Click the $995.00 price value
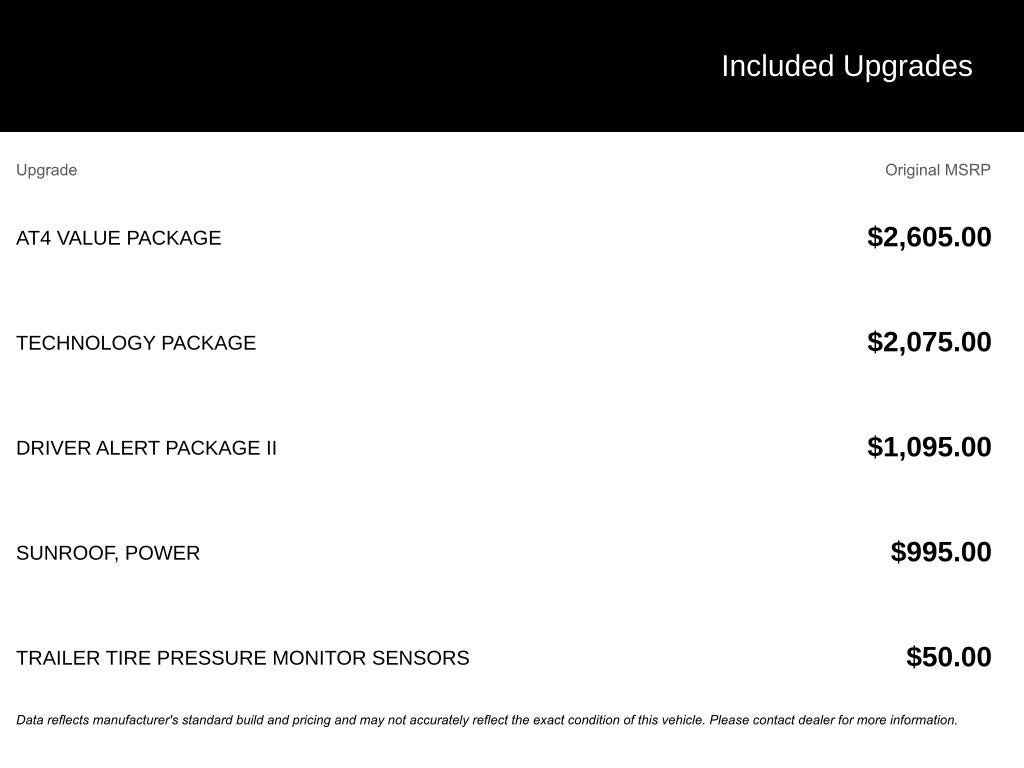 [x=941, y=552]
